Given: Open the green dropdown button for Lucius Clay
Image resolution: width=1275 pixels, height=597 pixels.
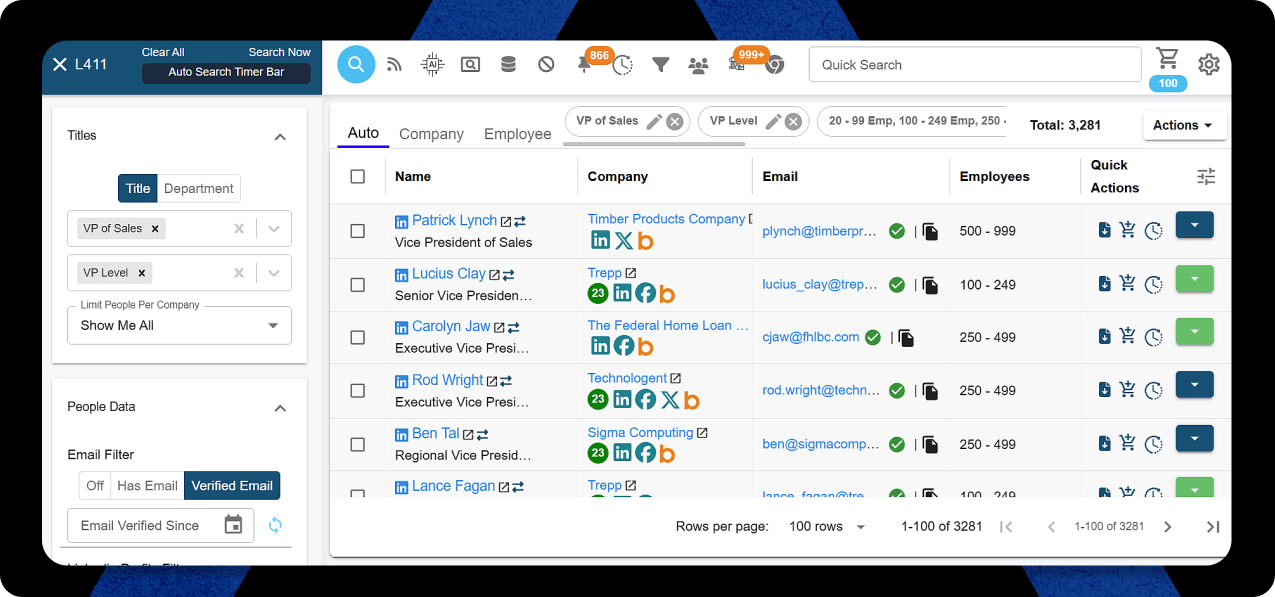Looking at the screenshot, I should click(x=1194, y=279).
